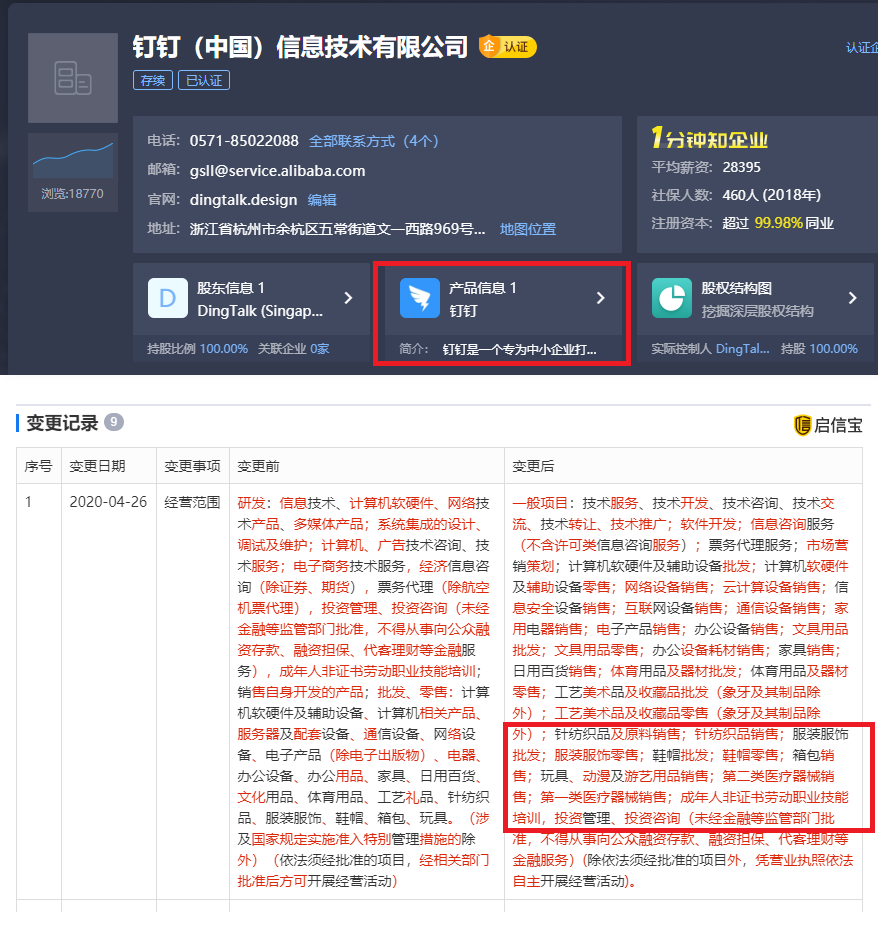The width and height of the screenshot is (878, 934).
Task: Click the 变更后 column header
Action: [533, 466]
